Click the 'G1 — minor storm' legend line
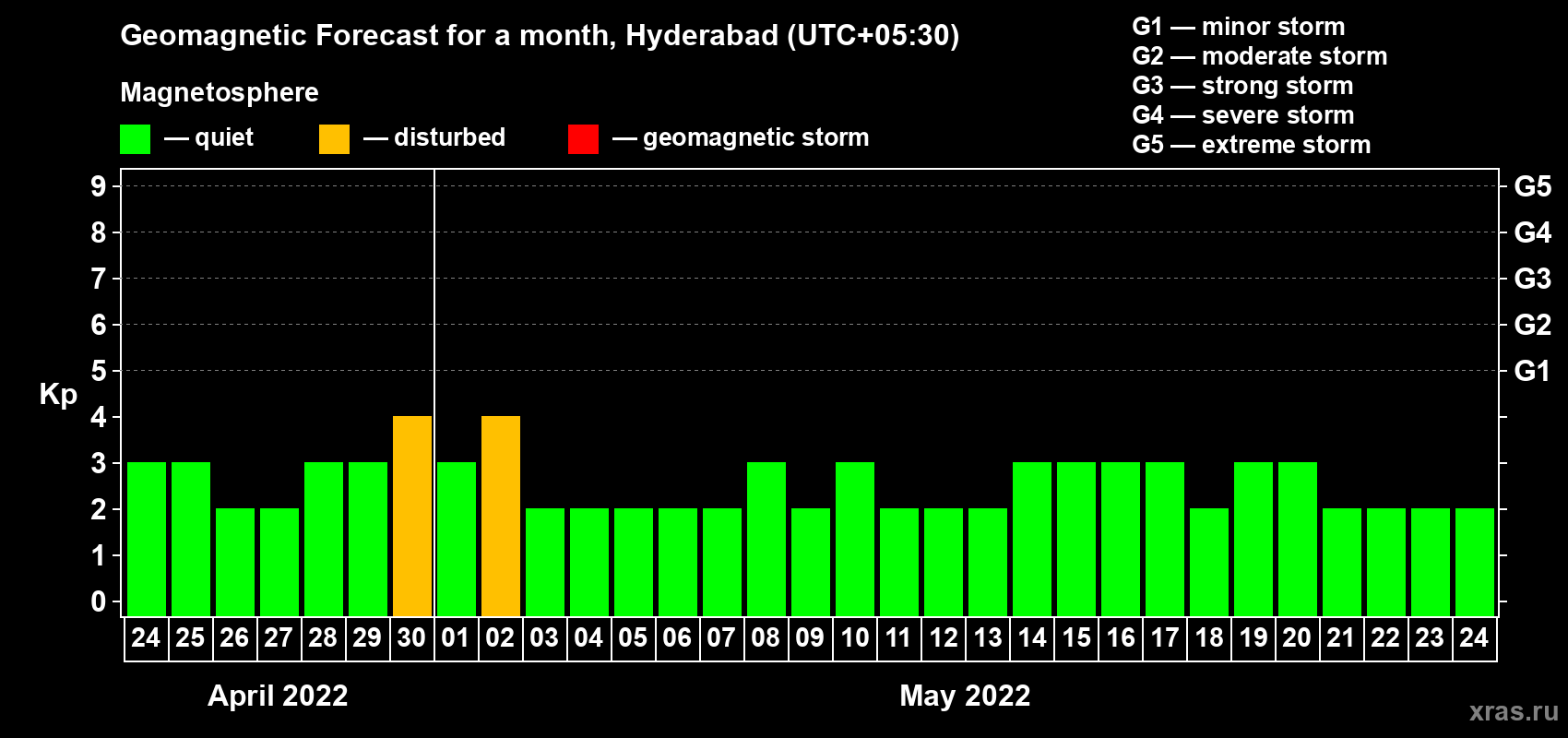The width and height of the screenshot is (1568, 738). (x=1239, y=27)
